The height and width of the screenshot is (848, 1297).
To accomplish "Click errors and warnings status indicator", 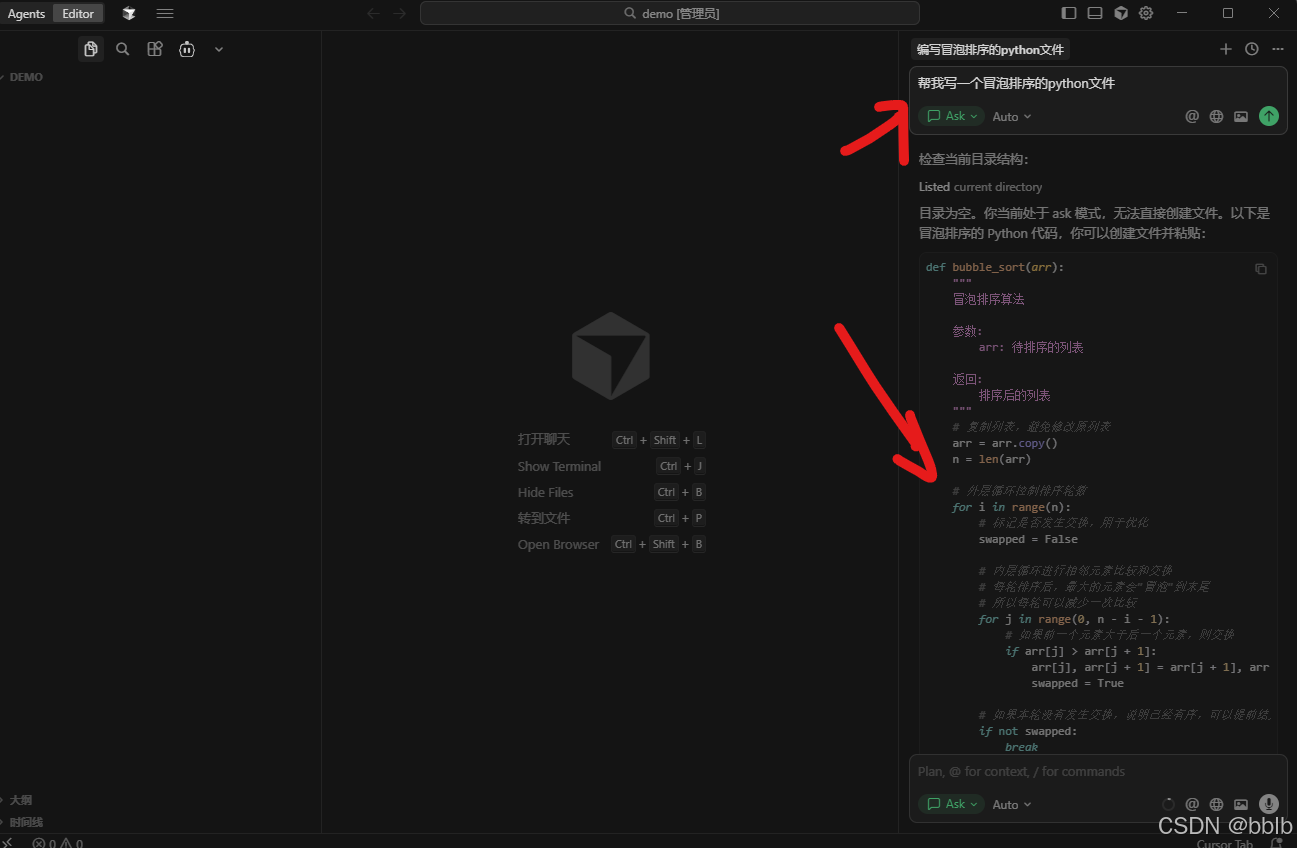I will (x=58, y=843).
